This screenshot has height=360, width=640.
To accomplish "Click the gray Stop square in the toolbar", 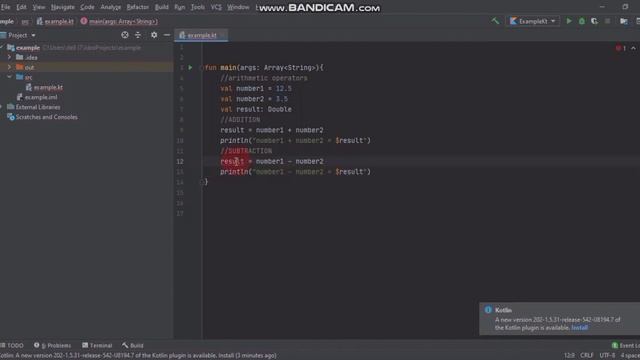I will tap(607, 21).
